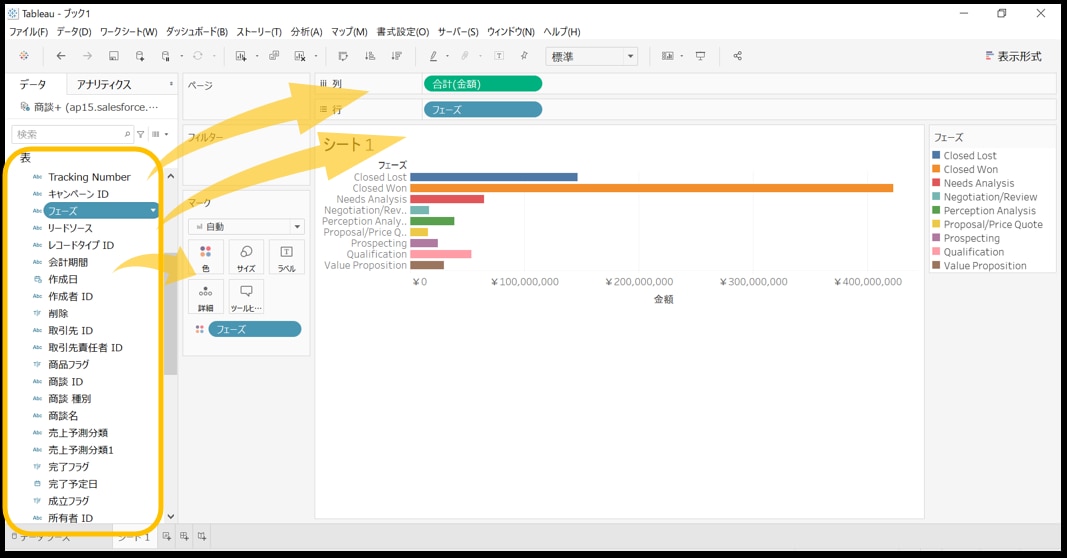Select the リードソース field in the table list
This screenshot has height=558, width=1067.
[x=70, y=228]
